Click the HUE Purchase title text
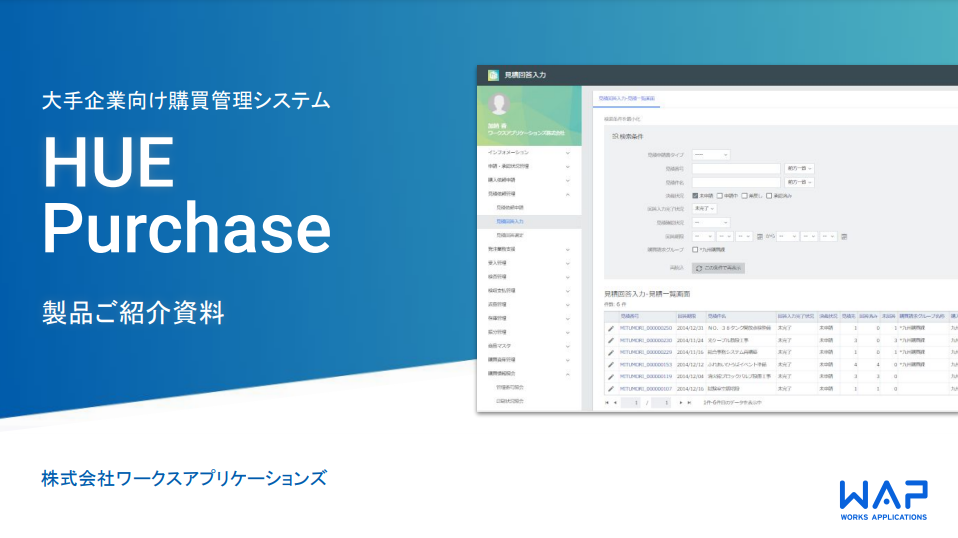The width and height of the screenshot is (958, 538). click(186, 194)
